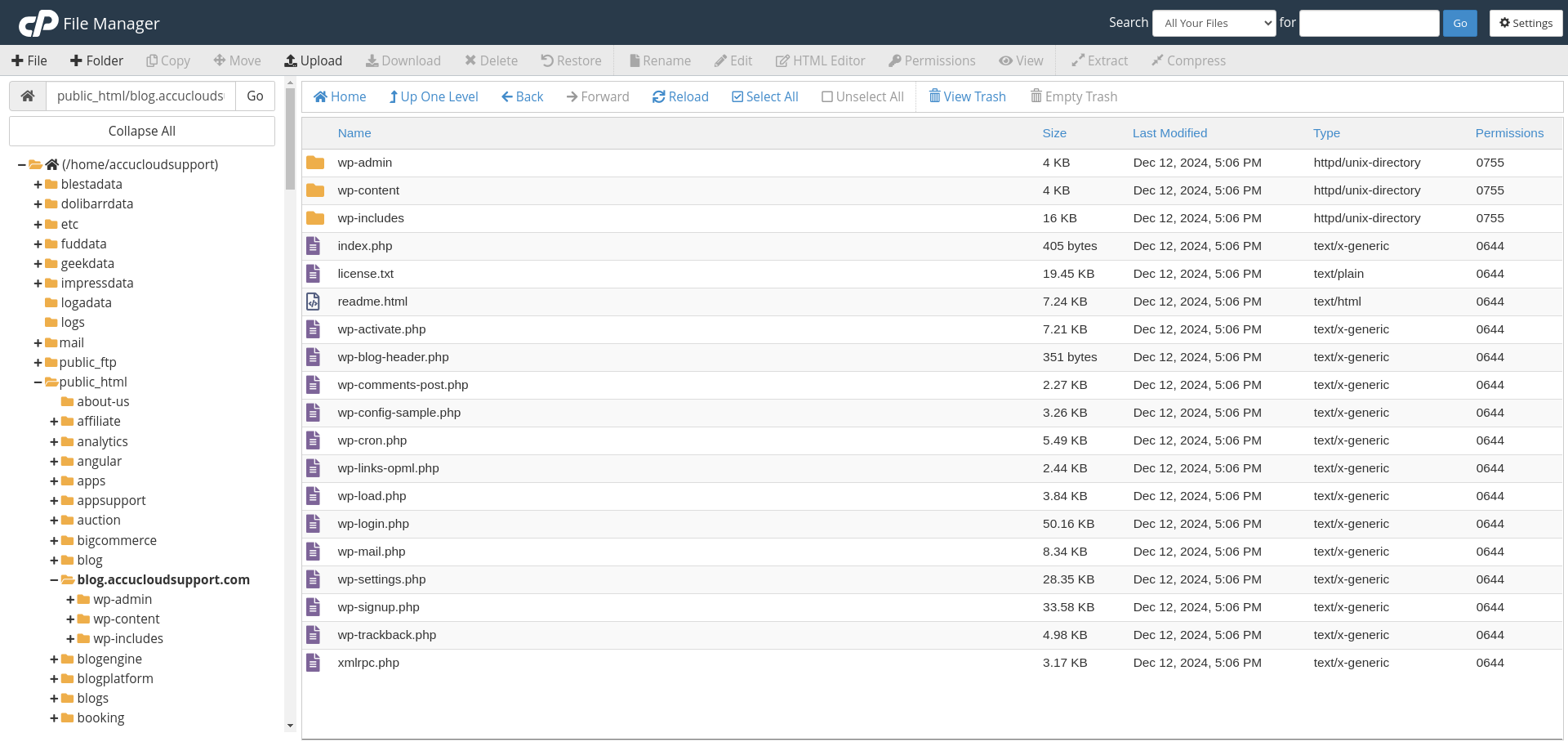Open View Trash
Screen dimensions: 1568x742
tap(967, 96)
